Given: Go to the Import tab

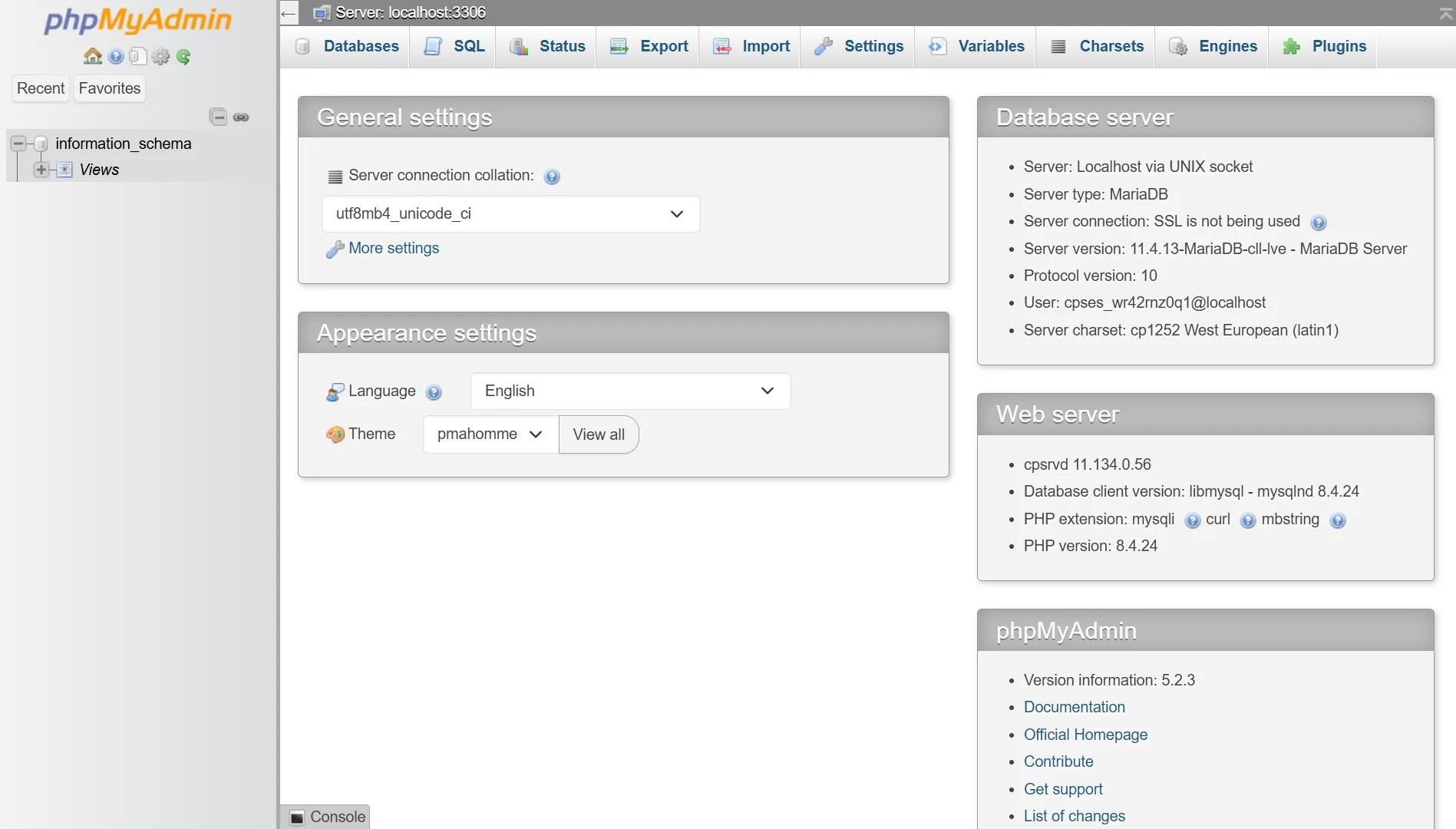Looking at the screenshot, I should tap(751, 46).
